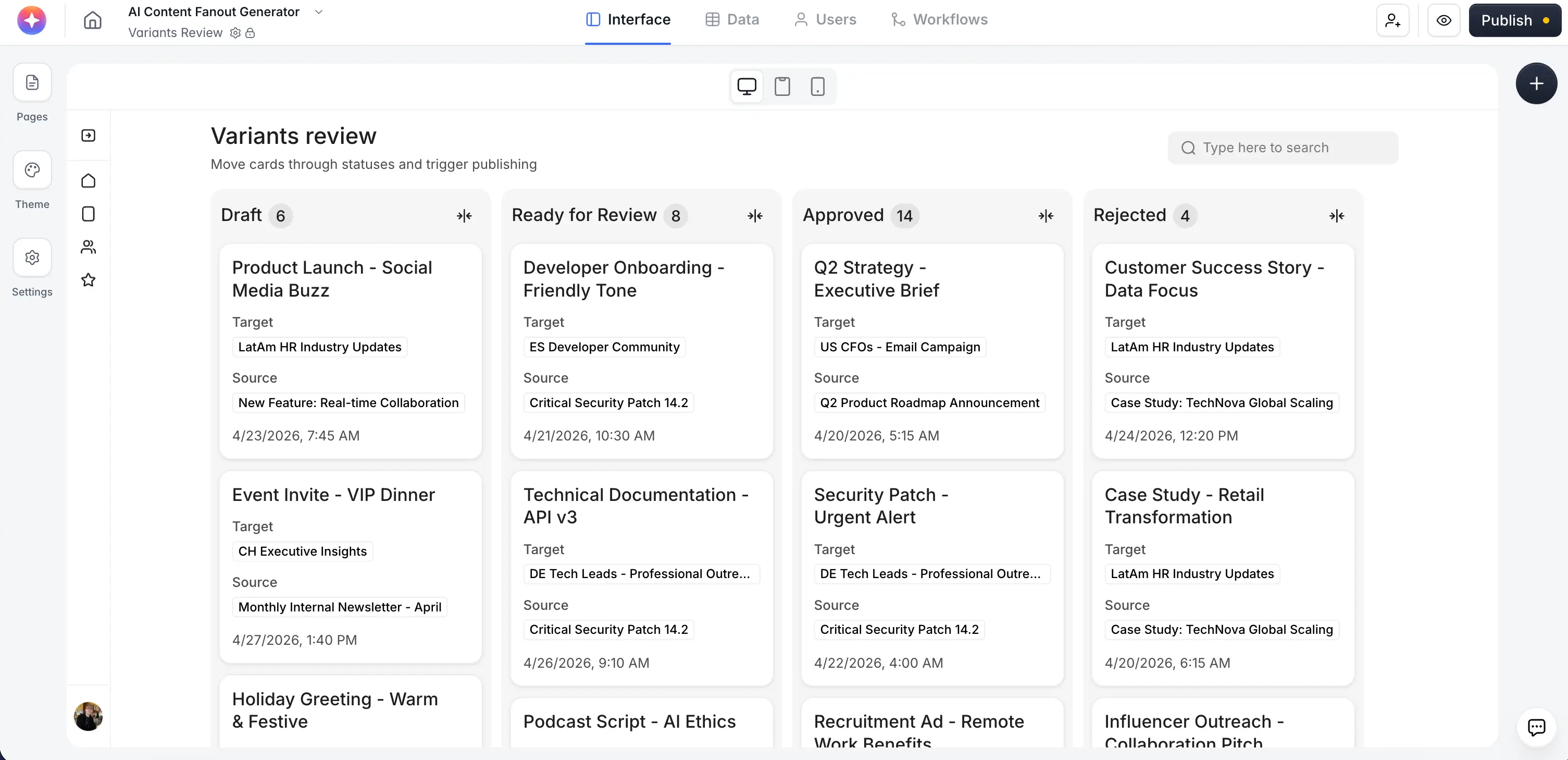This screenshot has height=760, width=1568.
Task: Collapse the Approved column
Action: point(1046,216)
